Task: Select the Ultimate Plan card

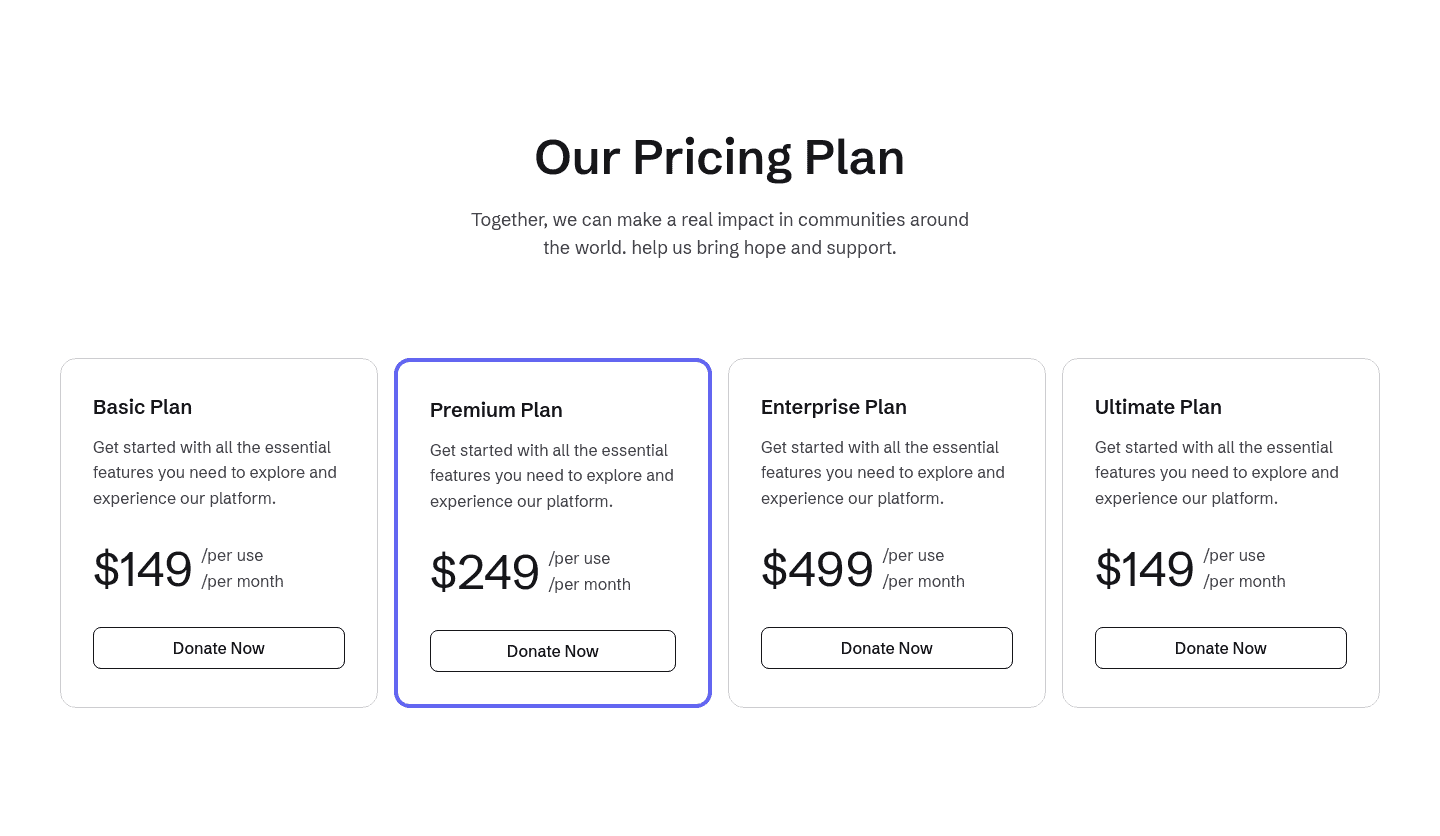Action: point(1220,533)
